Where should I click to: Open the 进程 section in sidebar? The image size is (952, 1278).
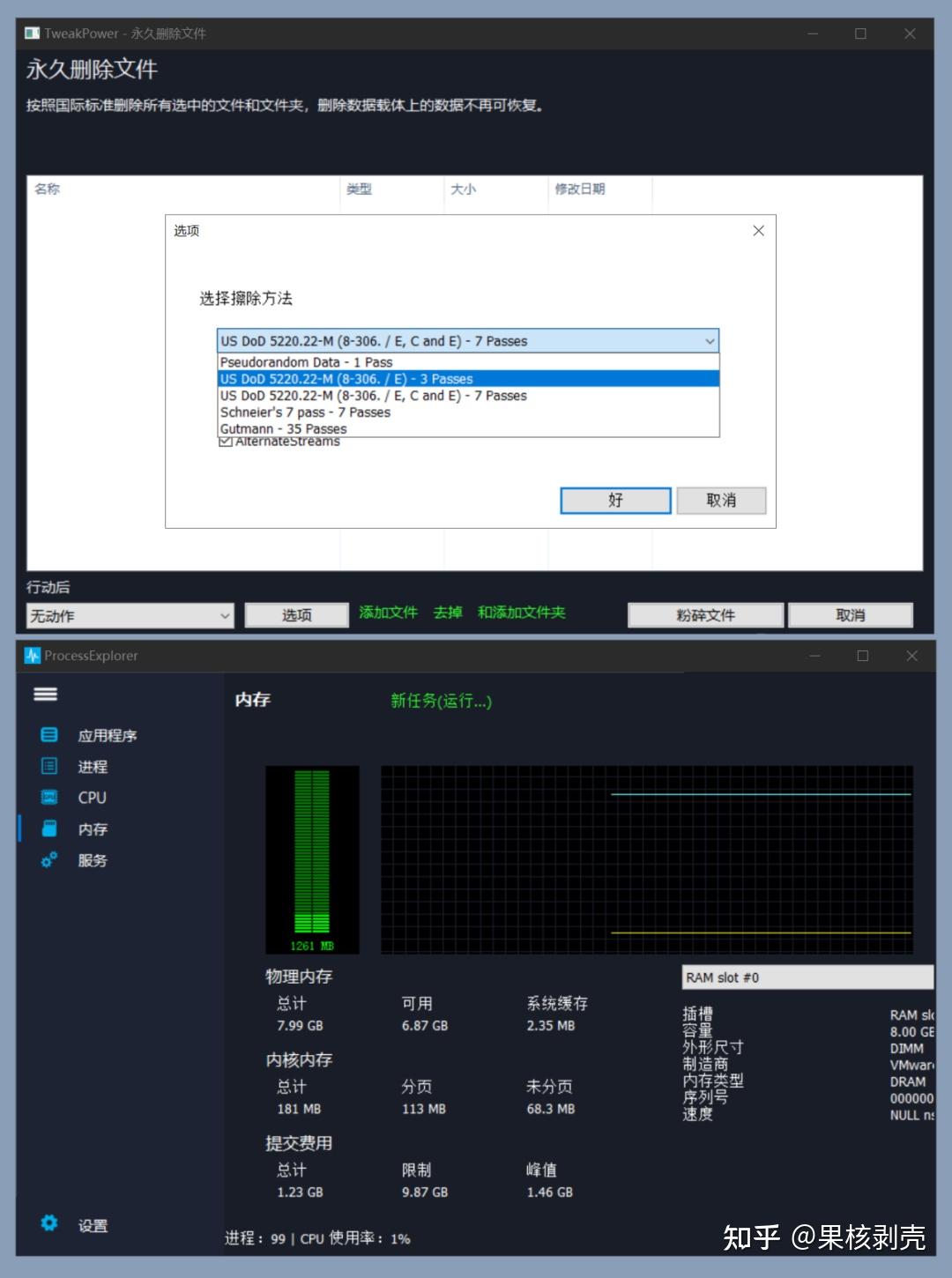[x=93, y=767]
